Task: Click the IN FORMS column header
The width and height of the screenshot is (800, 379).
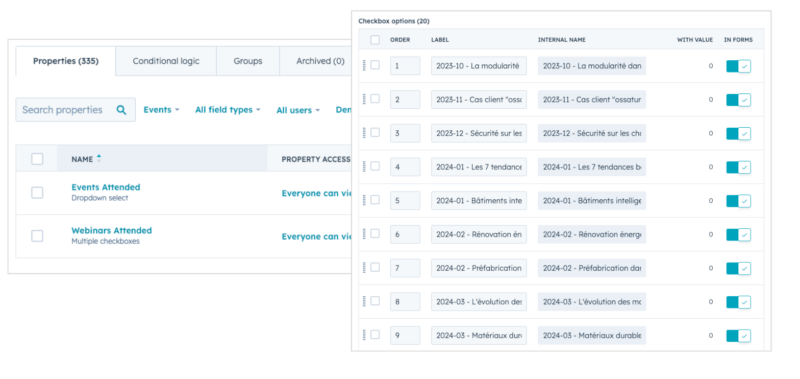Action: 738,40
